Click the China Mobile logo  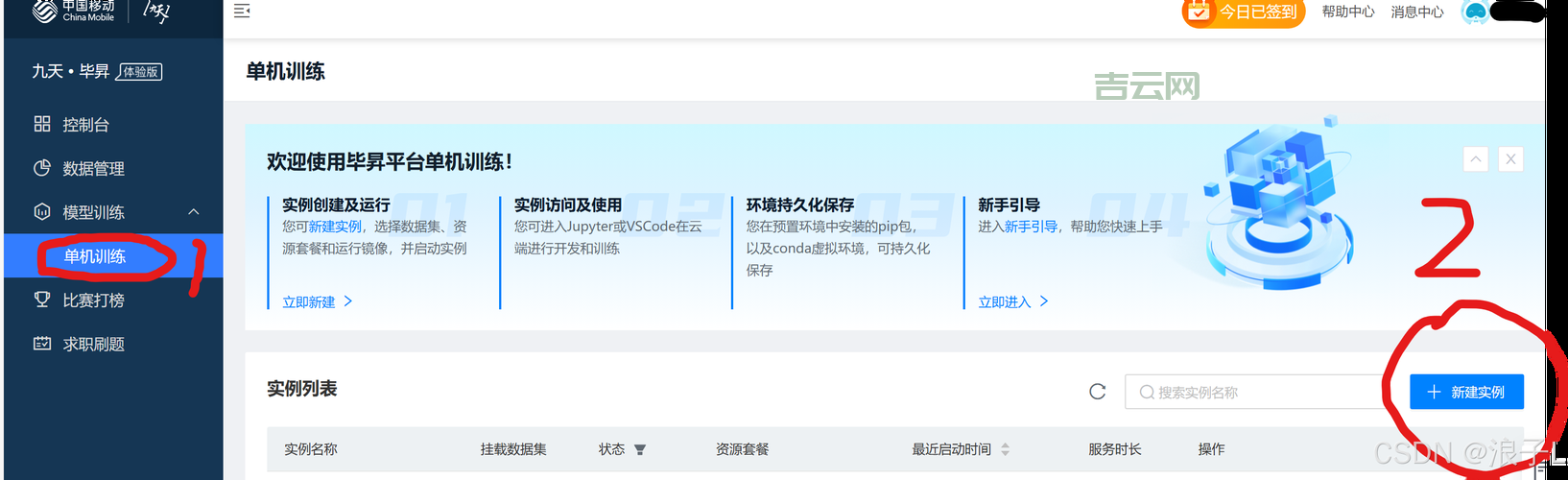point(74,11)
